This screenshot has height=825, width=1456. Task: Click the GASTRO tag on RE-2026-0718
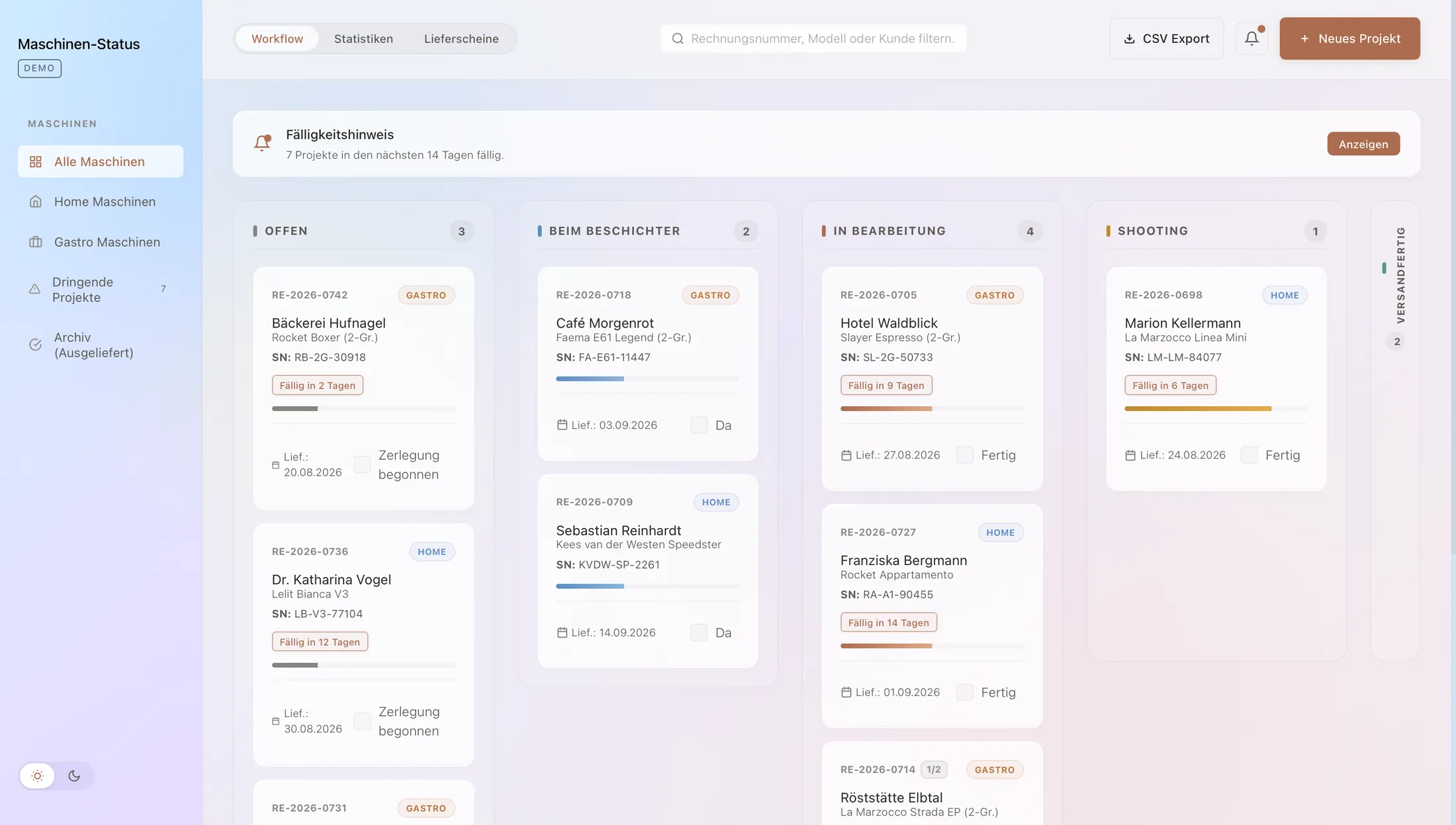710,295
